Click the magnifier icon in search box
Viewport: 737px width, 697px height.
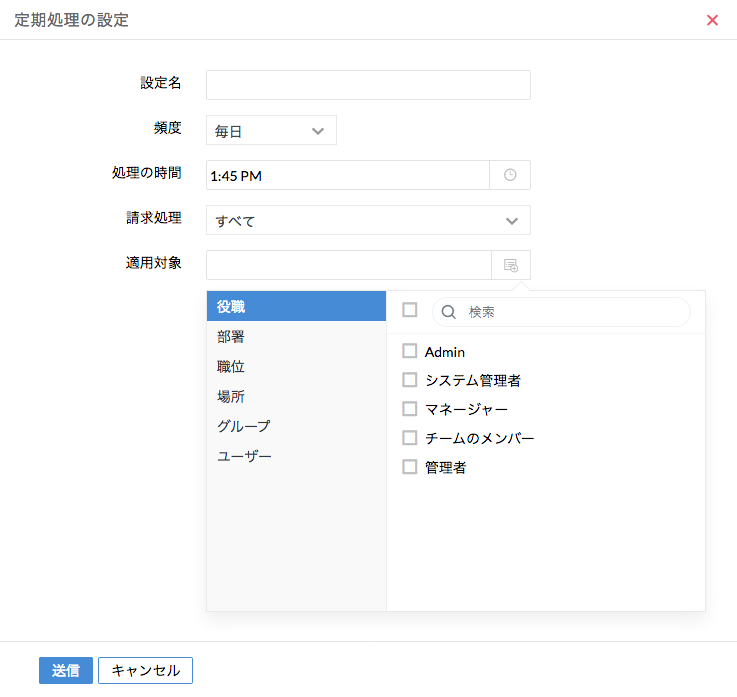pyautogui.click(x=449, y=312)
